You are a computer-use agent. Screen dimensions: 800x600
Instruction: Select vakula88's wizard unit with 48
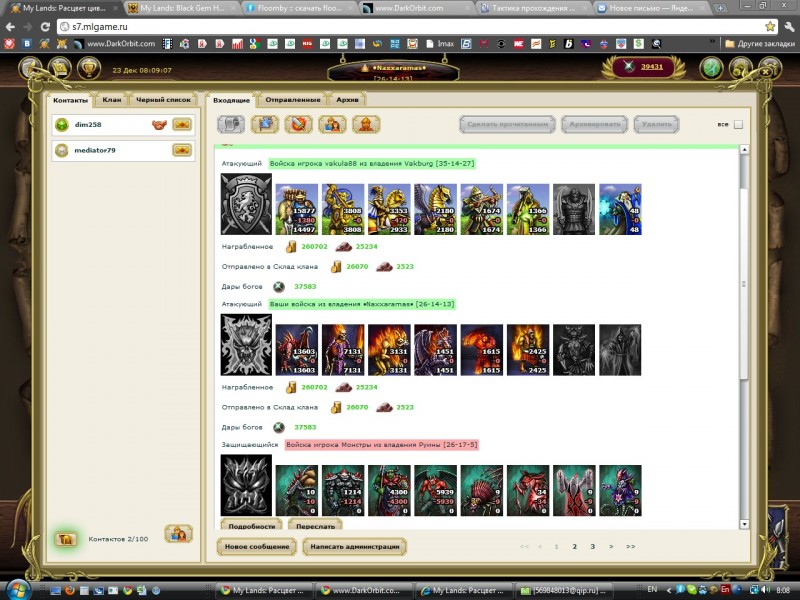620,209
